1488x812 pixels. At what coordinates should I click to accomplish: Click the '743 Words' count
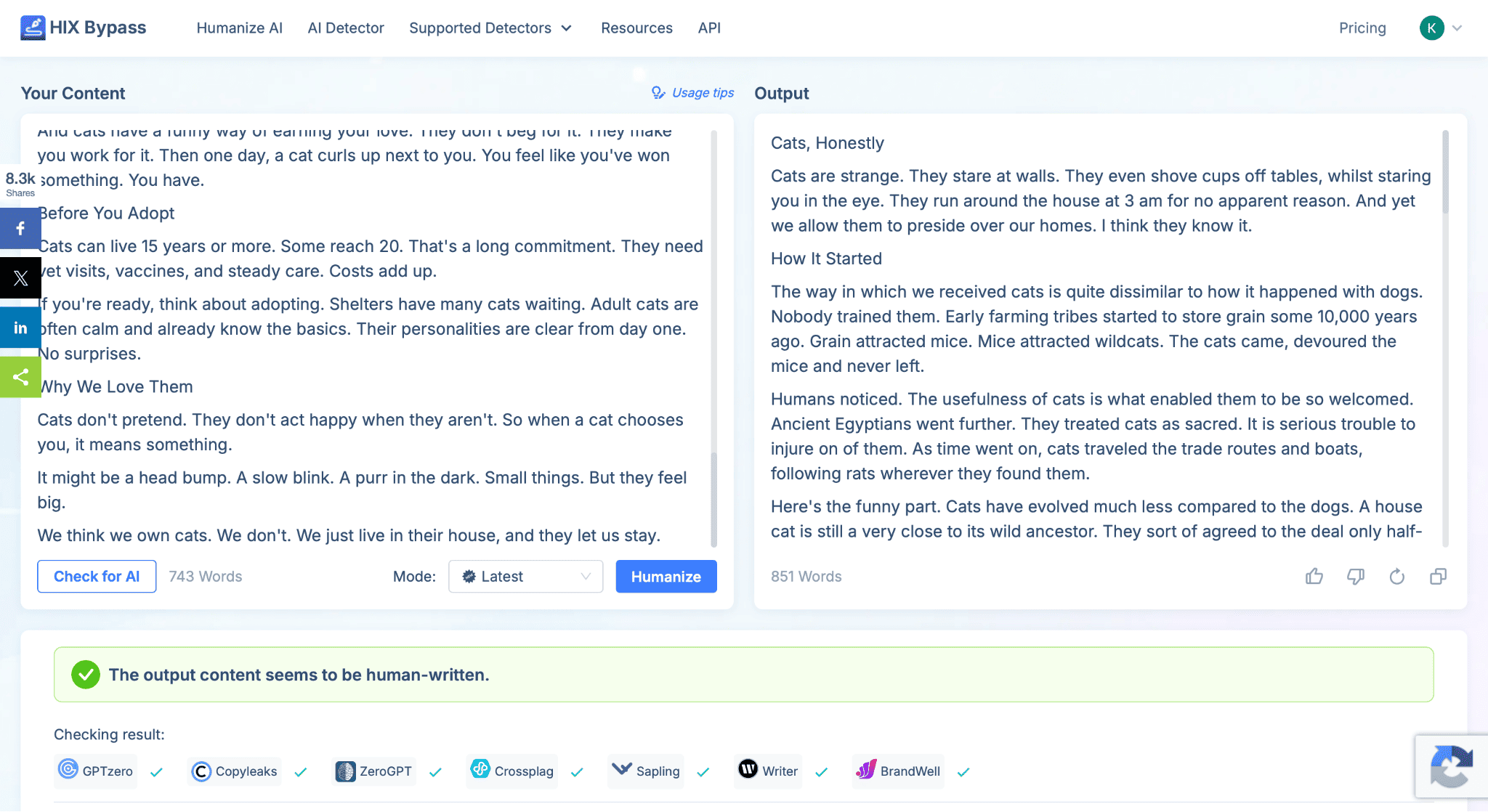pyautogui.click(x=206, y=576)
